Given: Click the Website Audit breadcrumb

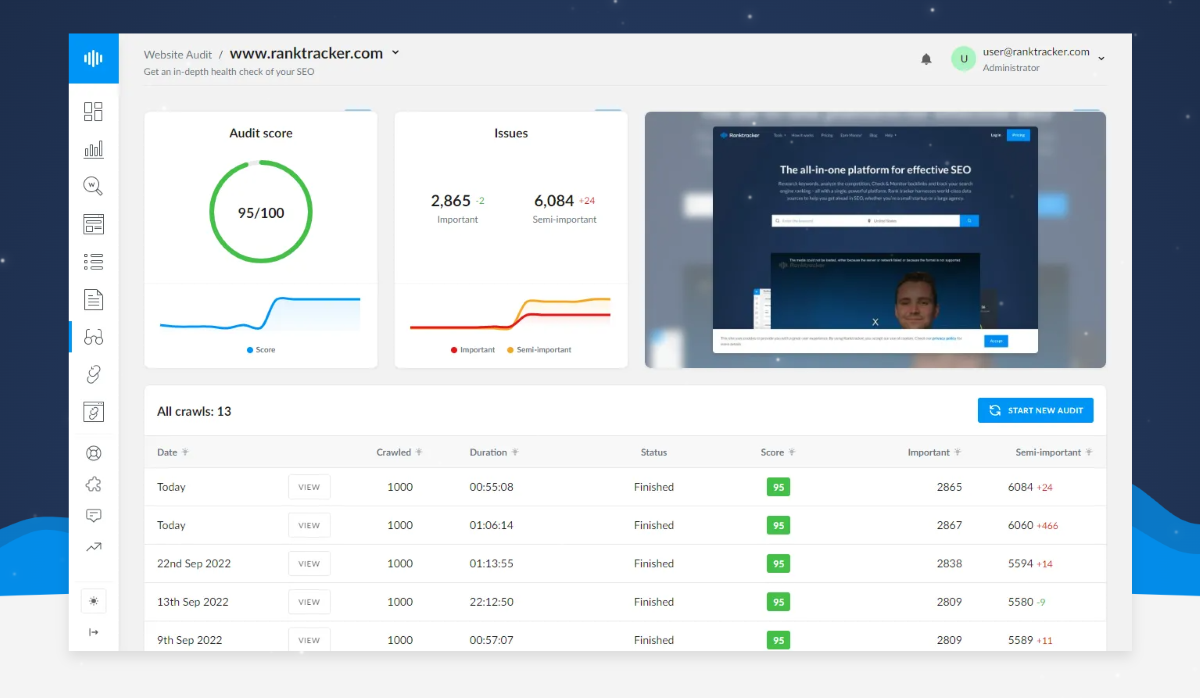Looking at the screenshot, I should [x=177, y=55].
